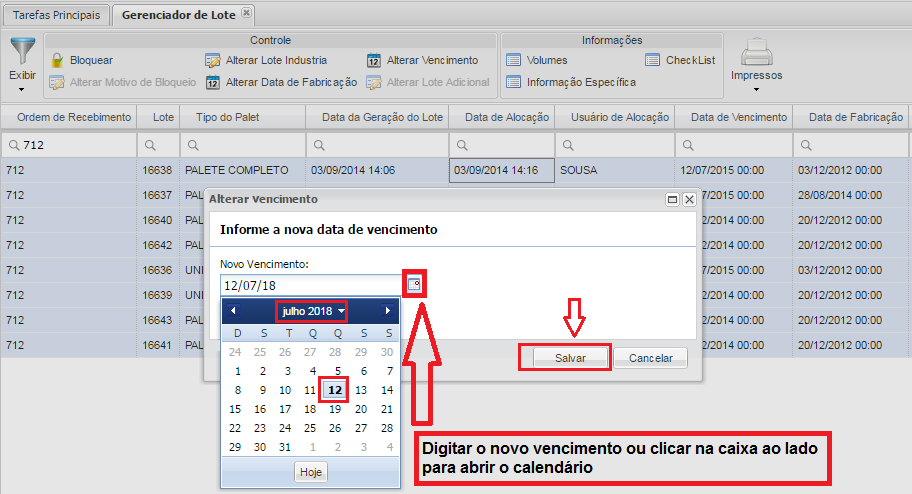912x494 pixels.
Task: Select day 31 in the calendar
Action: (285, 447)
